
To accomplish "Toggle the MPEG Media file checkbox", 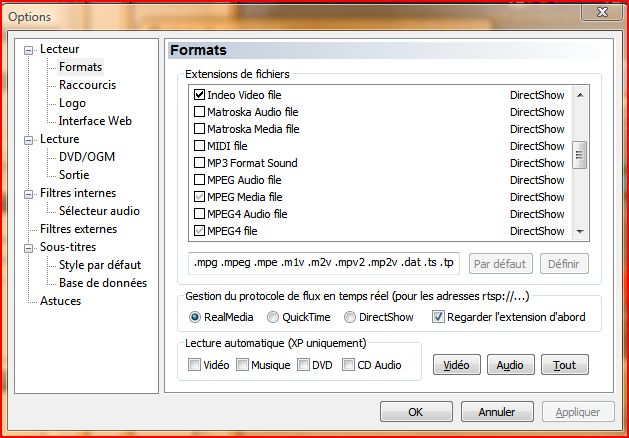I will tap(199, 197).
